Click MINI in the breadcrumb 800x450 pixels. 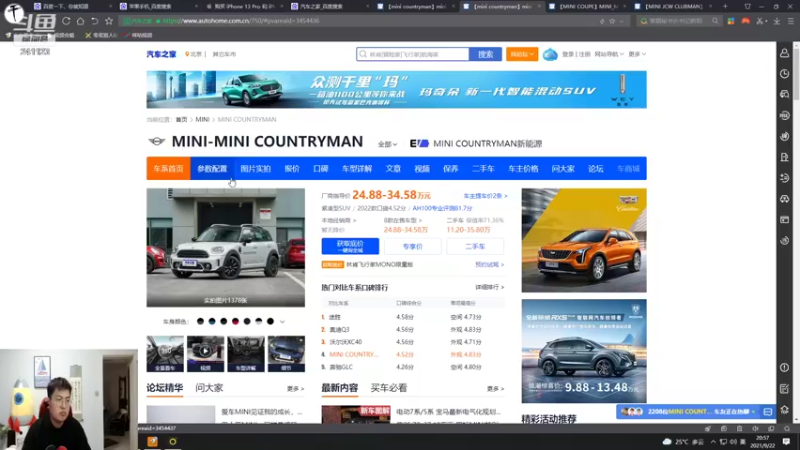tap(203, 119)
